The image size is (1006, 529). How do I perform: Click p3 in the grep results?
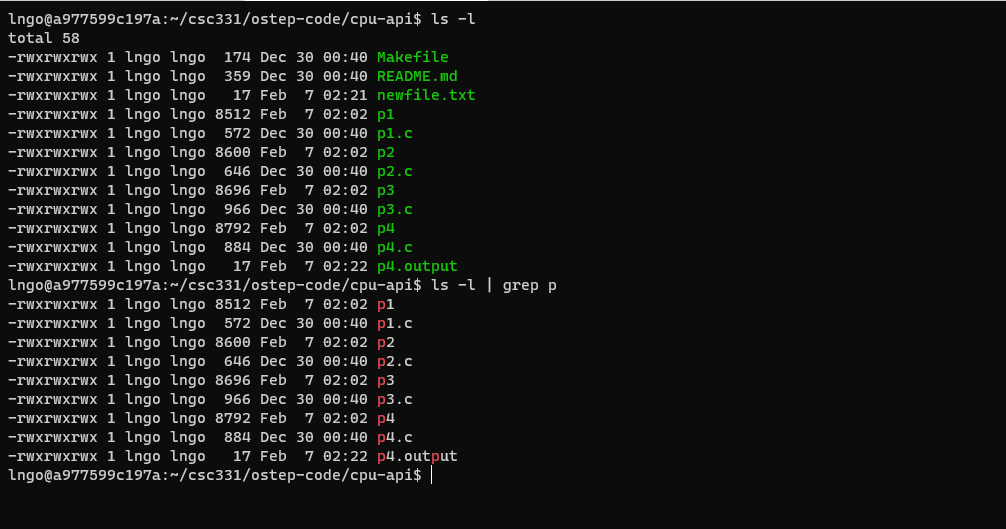386,380
